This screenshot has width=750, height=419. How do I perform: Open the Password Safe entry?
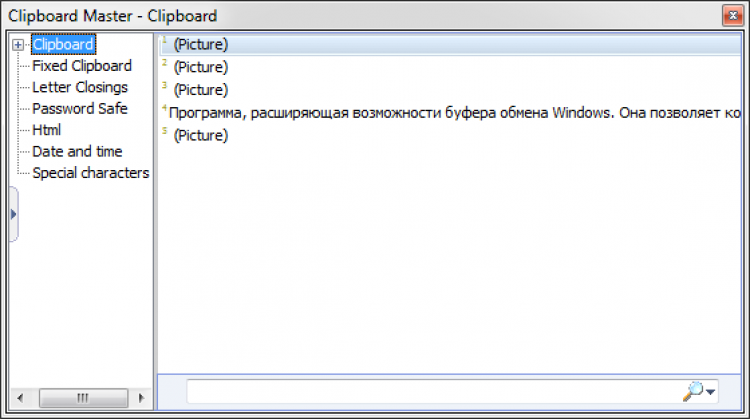[x=80, y=108]
